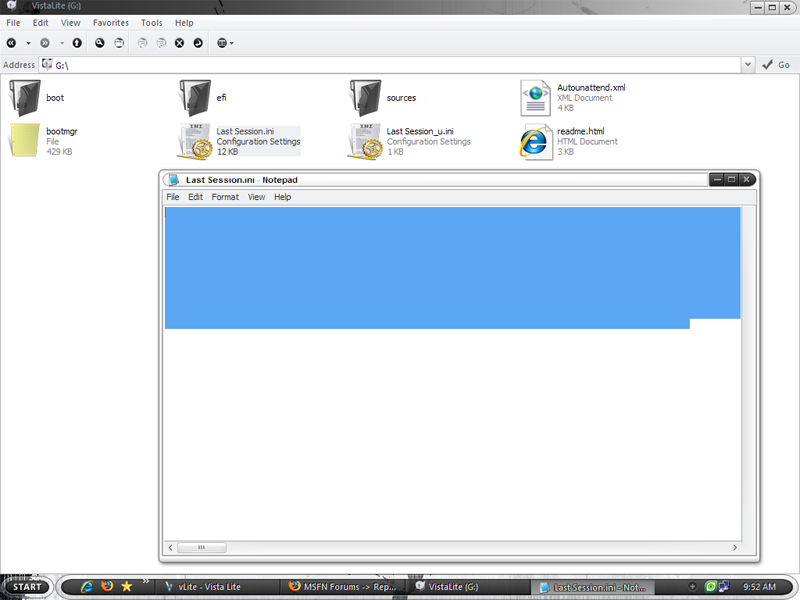800x600 pixels.
Task: Click Notepad's scroll left arrow
Action: [x=171, y=547]
